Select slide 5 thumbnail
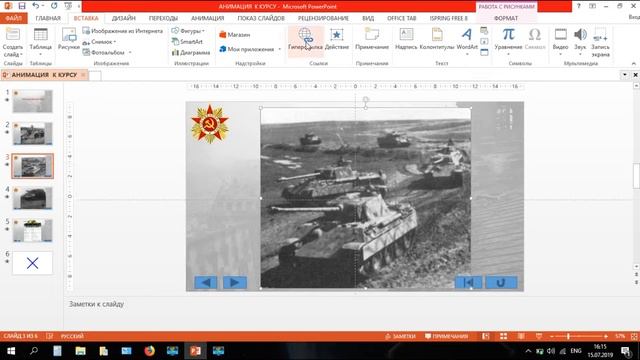Image resolution: width=640 pixels, height=360 pixels. pyautogui.click(x=32, y=230)
